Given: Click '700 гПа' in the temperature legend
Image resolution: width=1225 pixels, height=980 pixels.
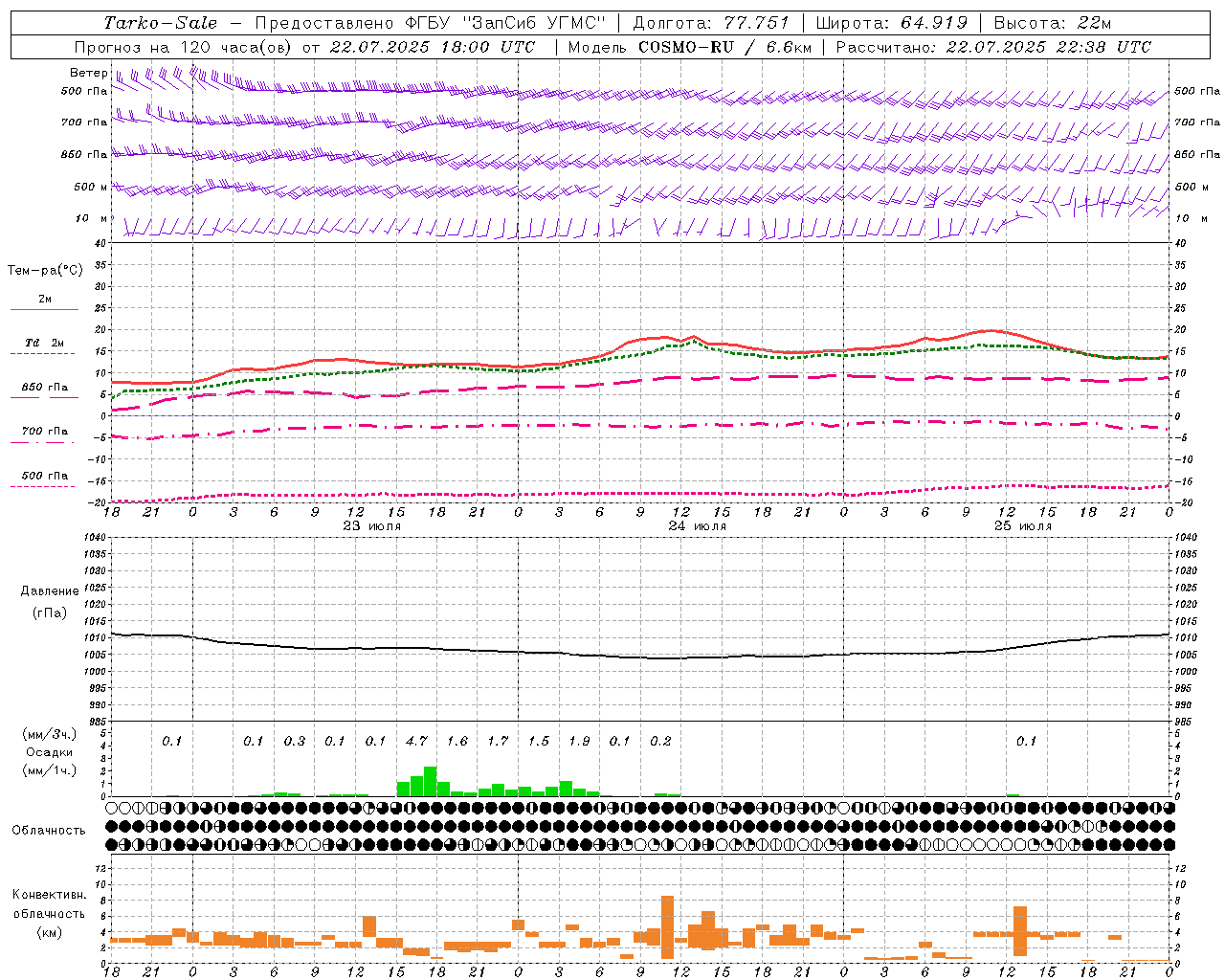Looking at the screenshot, I should [x=45, y=432].
